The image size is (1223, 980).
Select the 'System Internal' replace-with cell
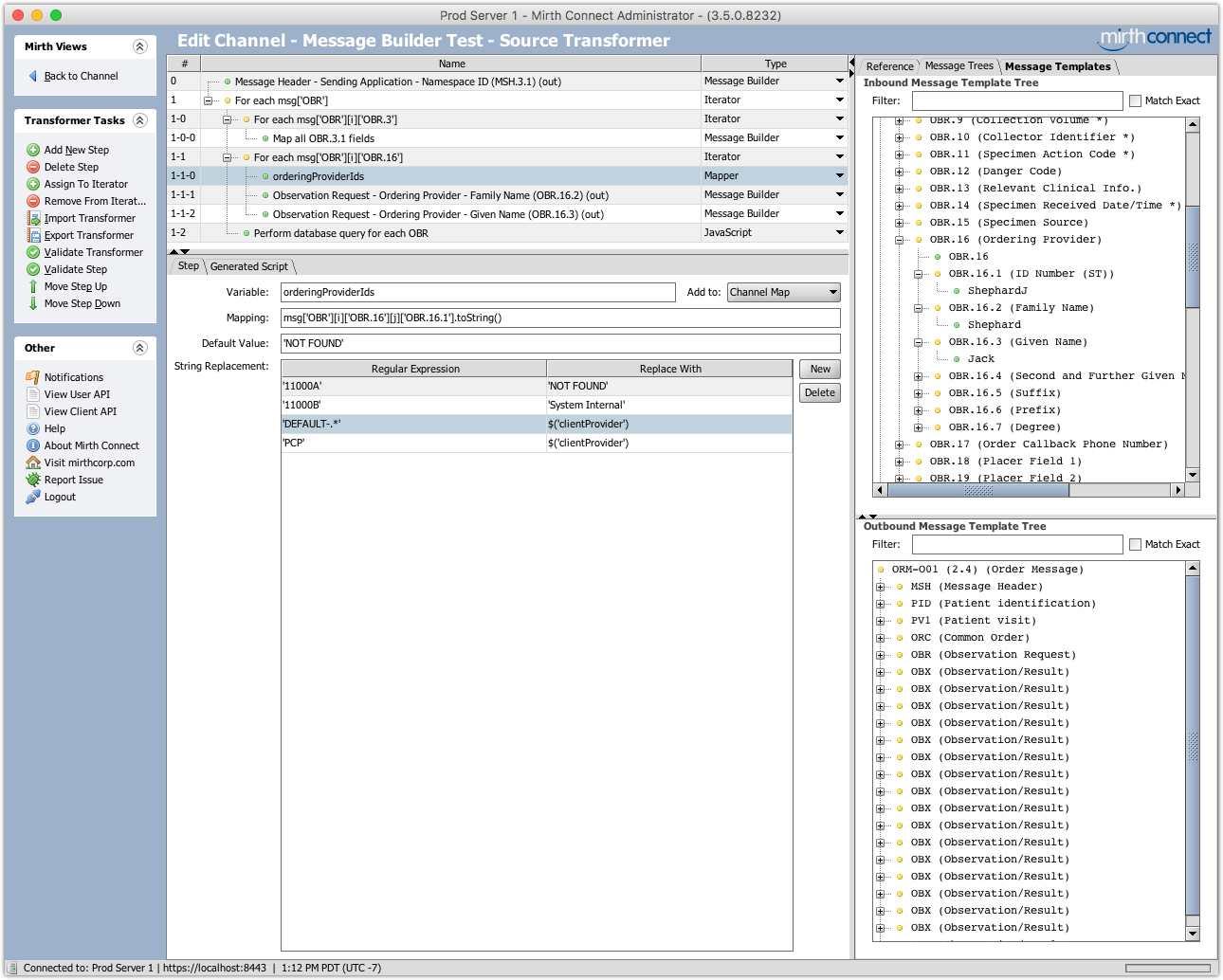click(x=669, y=405)
